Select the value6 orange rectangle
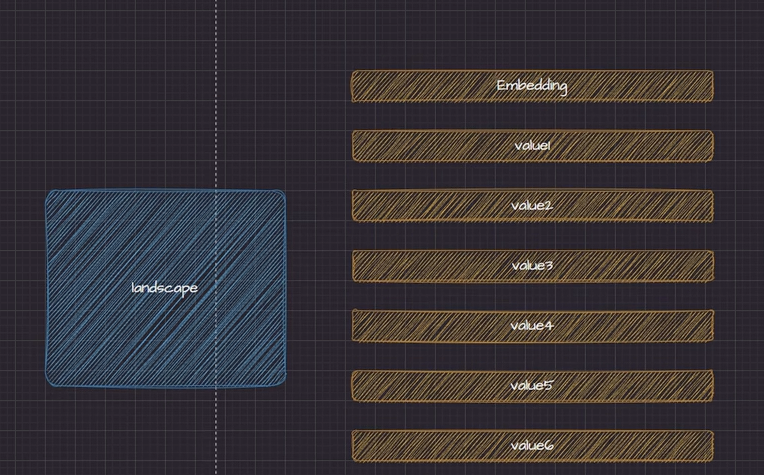764x475 pixels. [x=420, y=446]
